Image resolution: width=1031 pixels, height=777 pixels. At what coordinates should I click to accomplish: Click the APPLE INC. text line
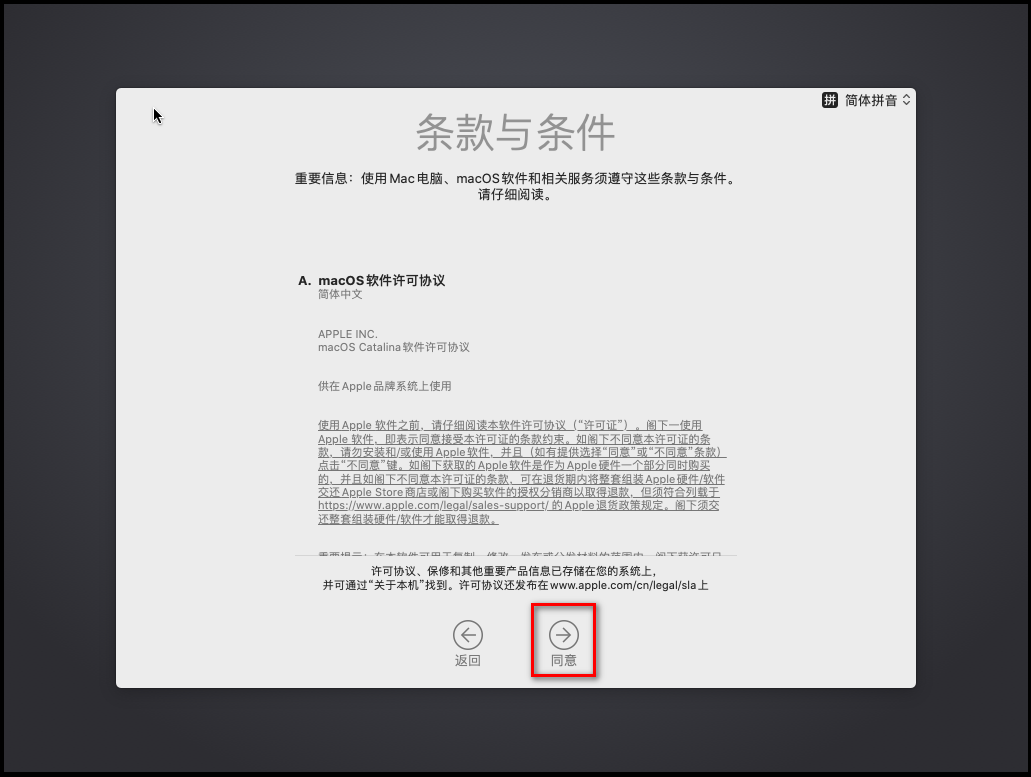pos(348,334)
